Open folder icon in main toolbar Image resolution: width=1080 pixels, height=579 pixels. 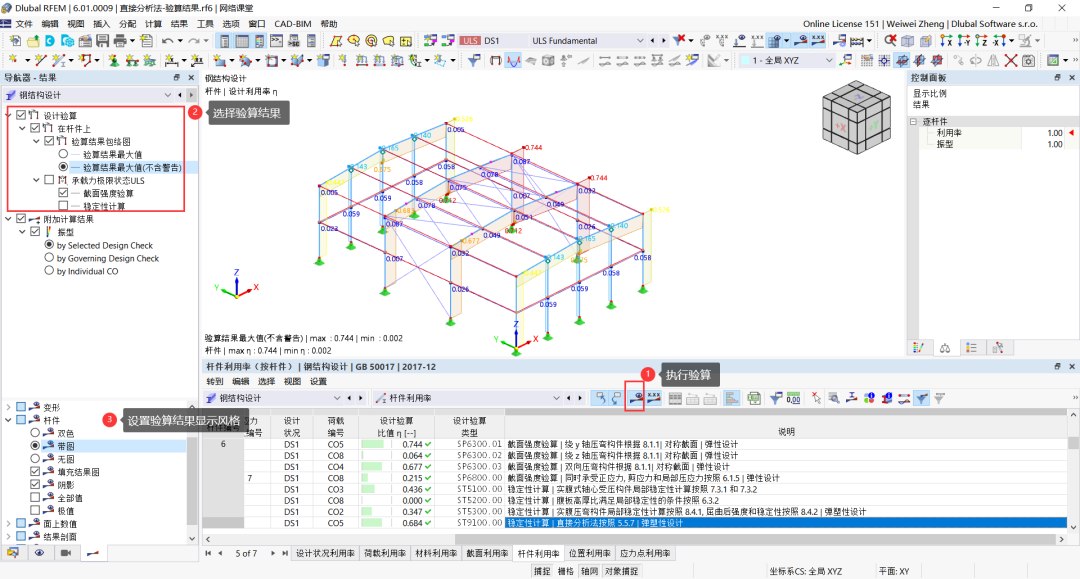click(x=32, y=41)
